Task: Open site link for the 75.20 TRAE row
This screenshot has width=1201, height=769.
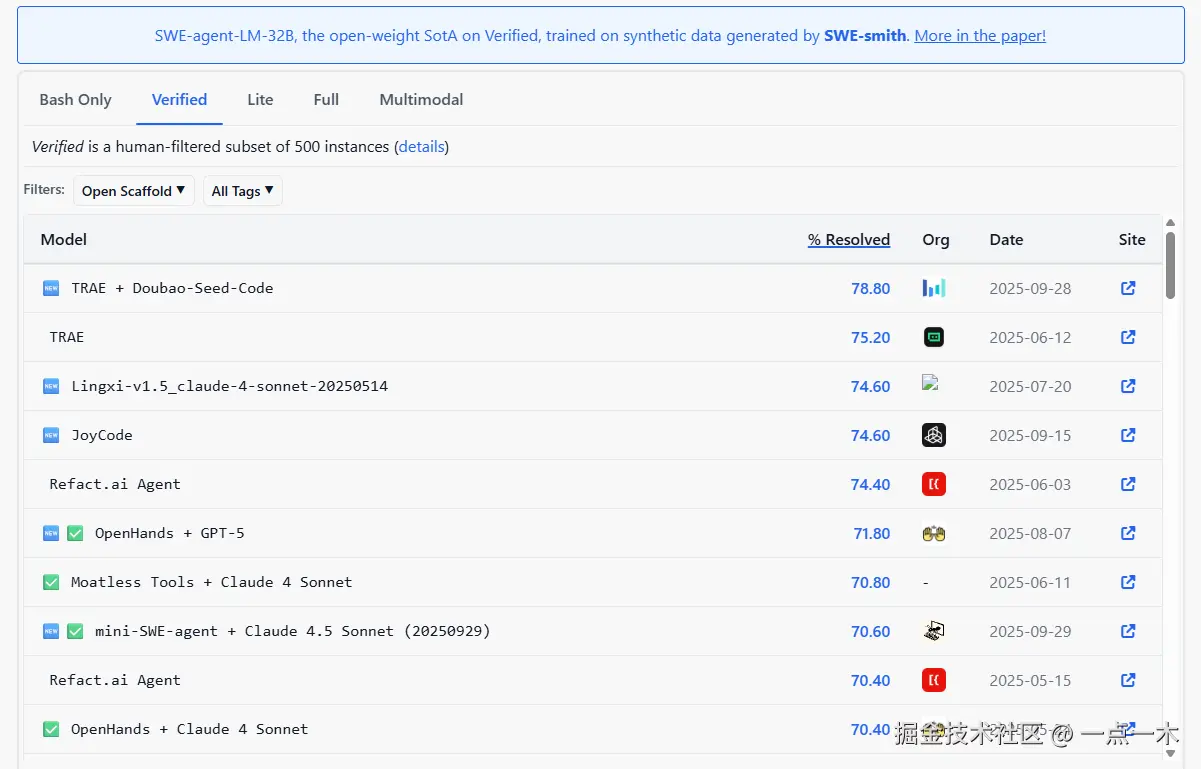Action: pyautogui.click(x=1128, y=337)
